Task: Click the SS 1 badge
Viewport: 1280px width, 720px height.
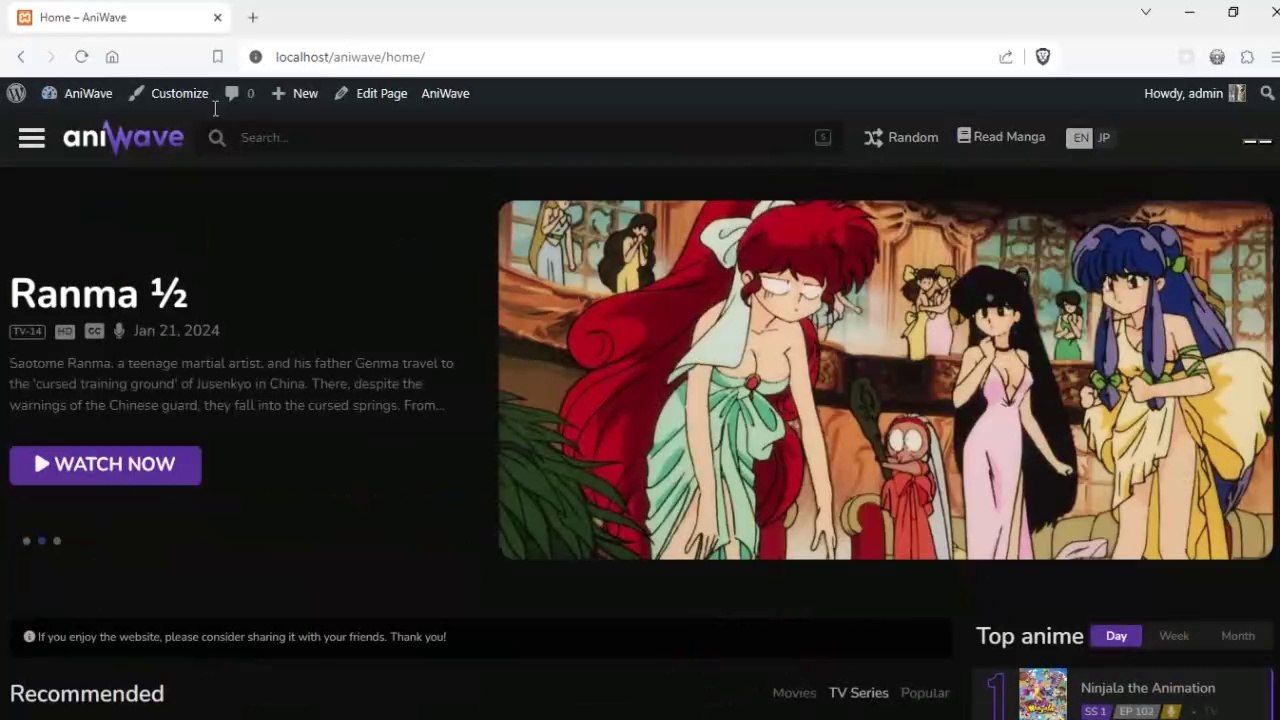Action: (x=1096, y=712)
